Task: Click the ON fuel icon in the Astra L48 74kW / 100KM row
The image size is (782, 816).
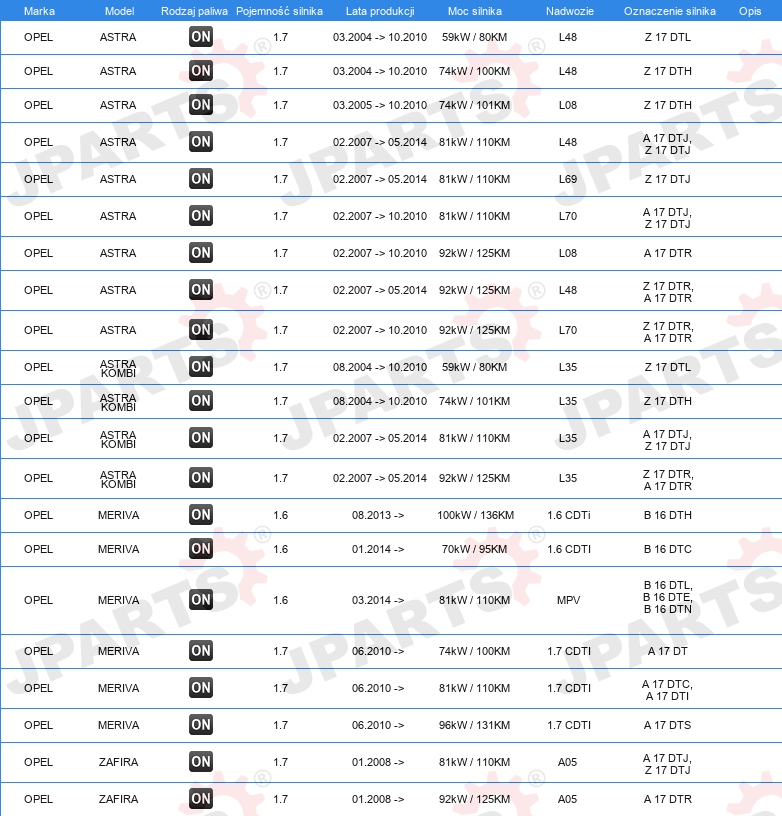Action: coord(201,71)
